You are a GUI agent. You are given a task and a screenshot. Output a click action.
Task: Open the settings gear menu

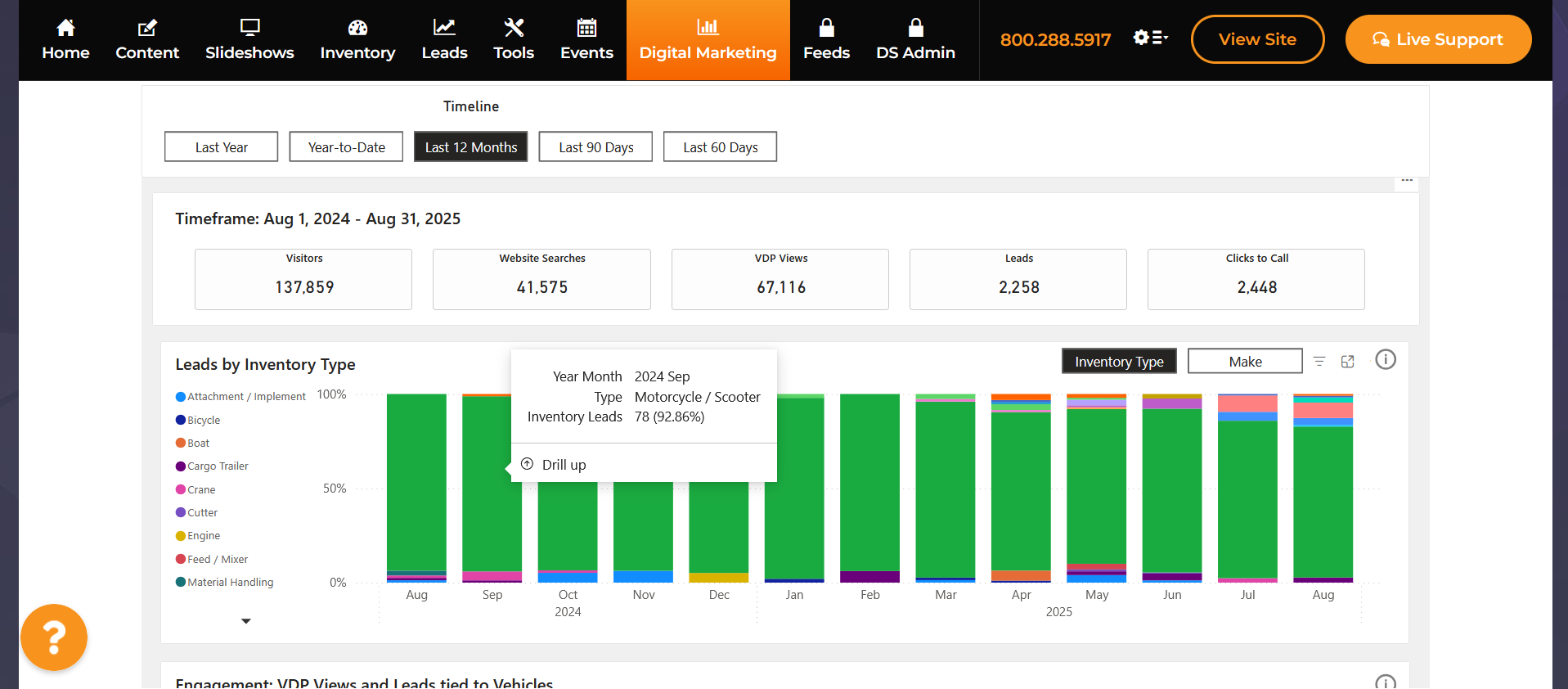[x=1150, y=38]
